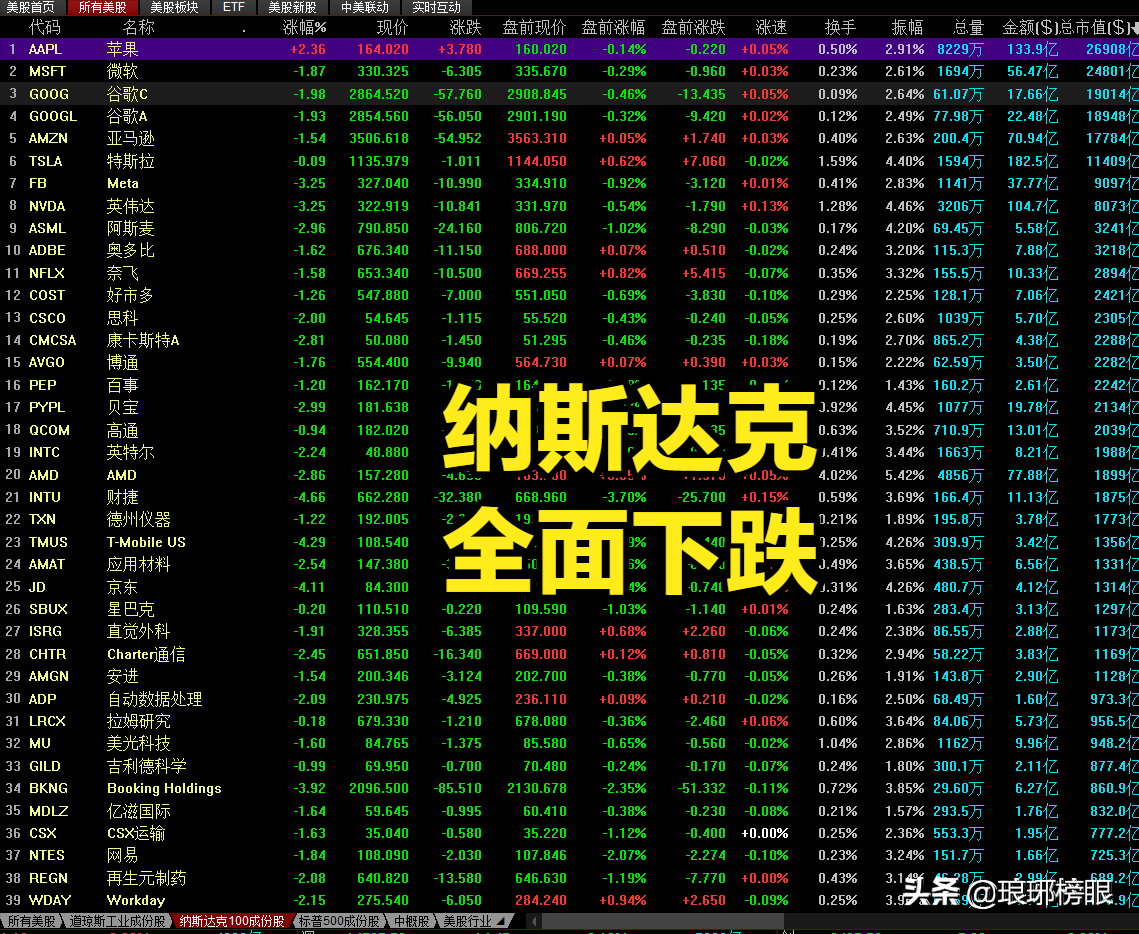1139x934 pixels.
Task: Select the NVDA stock code
Action: (x=46, y=206)
